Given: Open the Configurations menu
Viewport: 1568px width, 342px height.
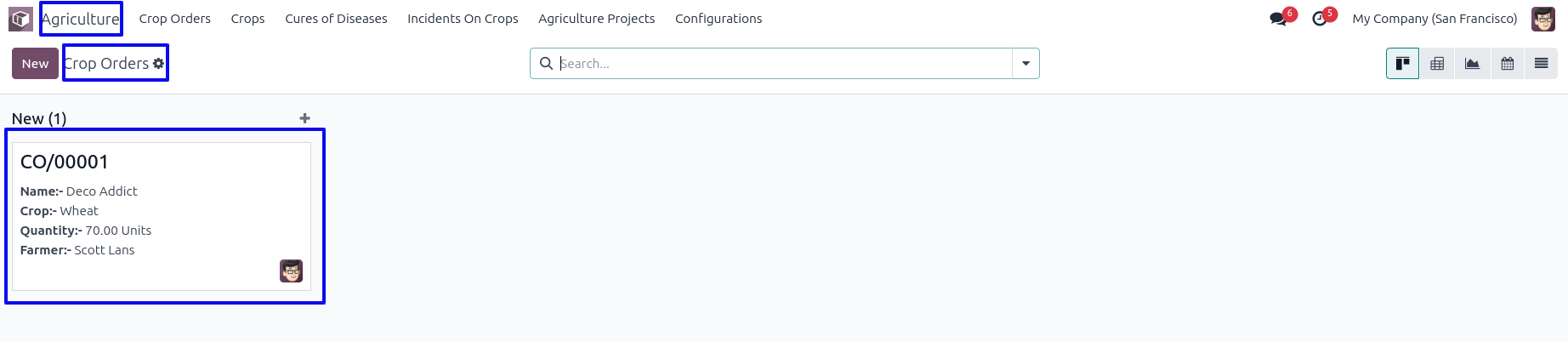Looking at the screenshot, I should (719, 19).
